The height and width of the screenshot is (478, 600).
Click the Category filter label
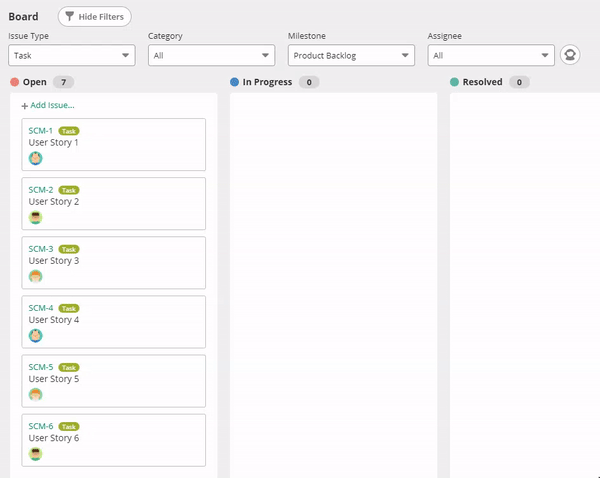165,36
